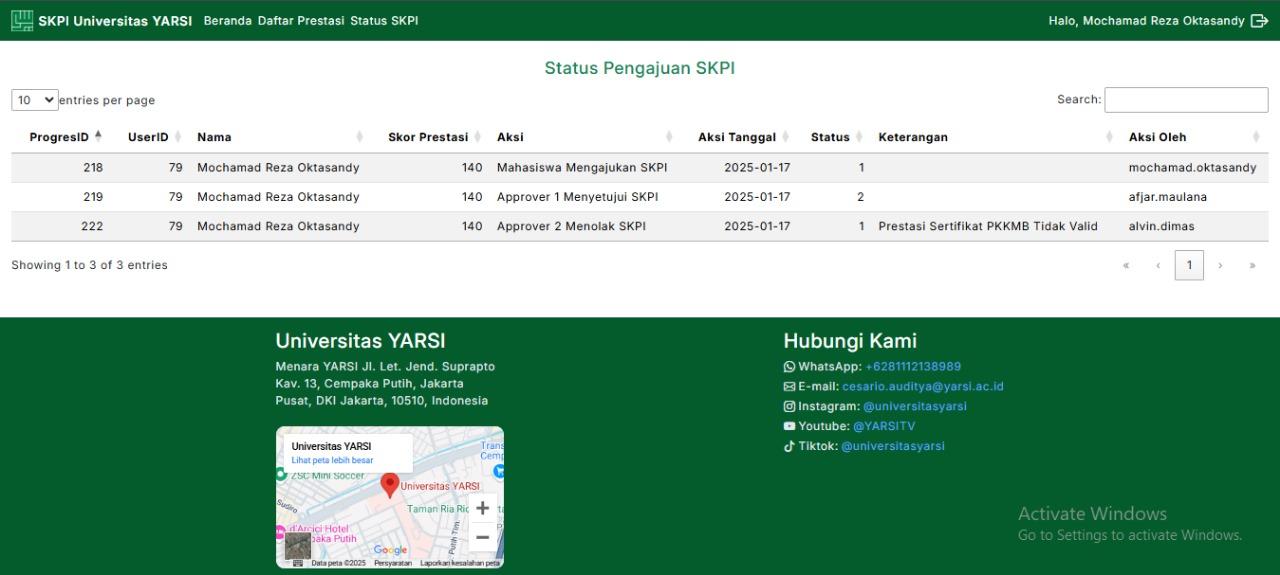Click Prestasi Sertifikat PKKMB Tidak Valid text
Screen dimensions: 1280x575
988,226
